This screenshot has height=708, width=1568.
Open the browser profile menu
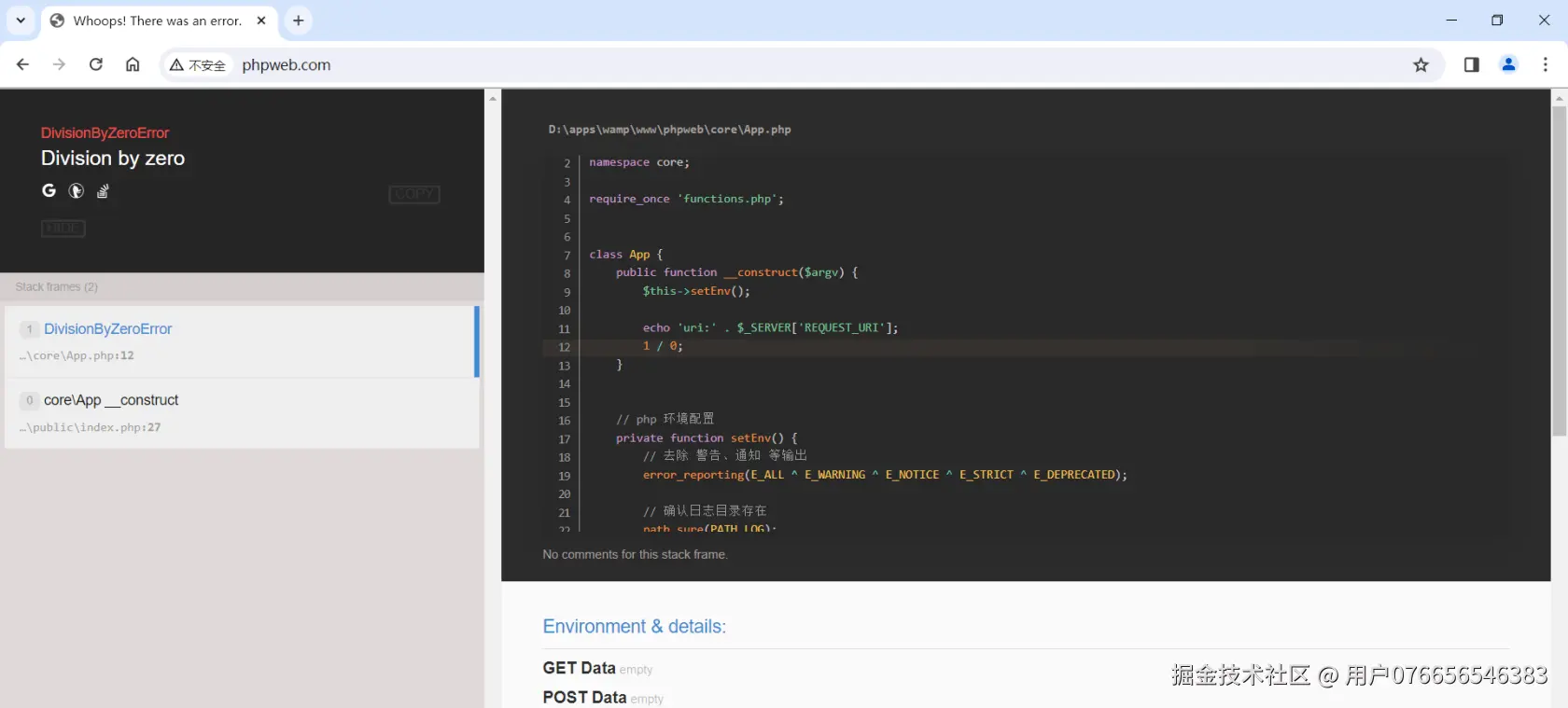click(x=1508, y=64)
